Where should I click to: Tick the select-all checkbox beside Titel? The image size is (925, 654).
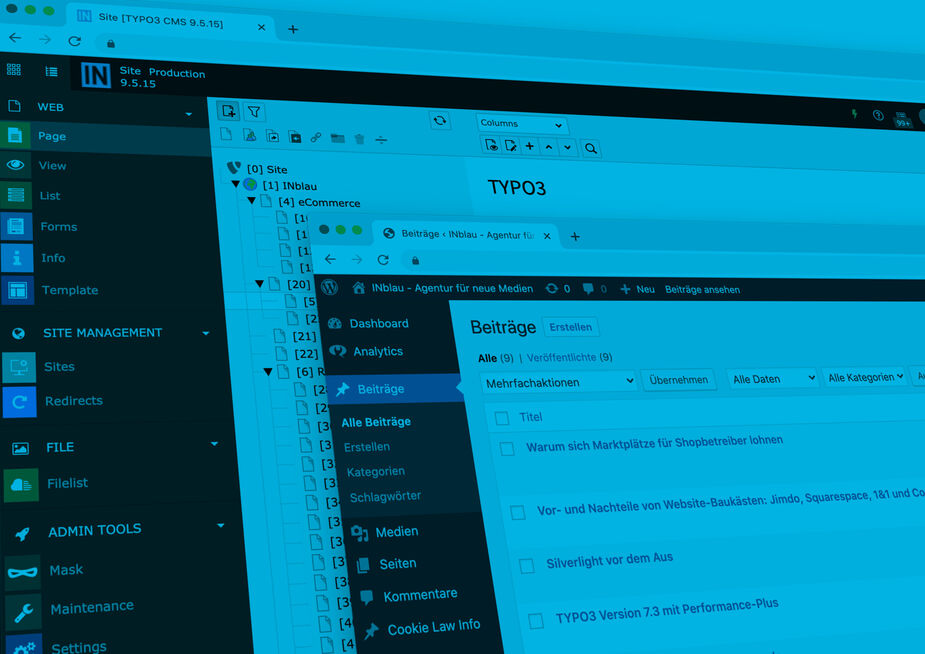tap(502, 418)
